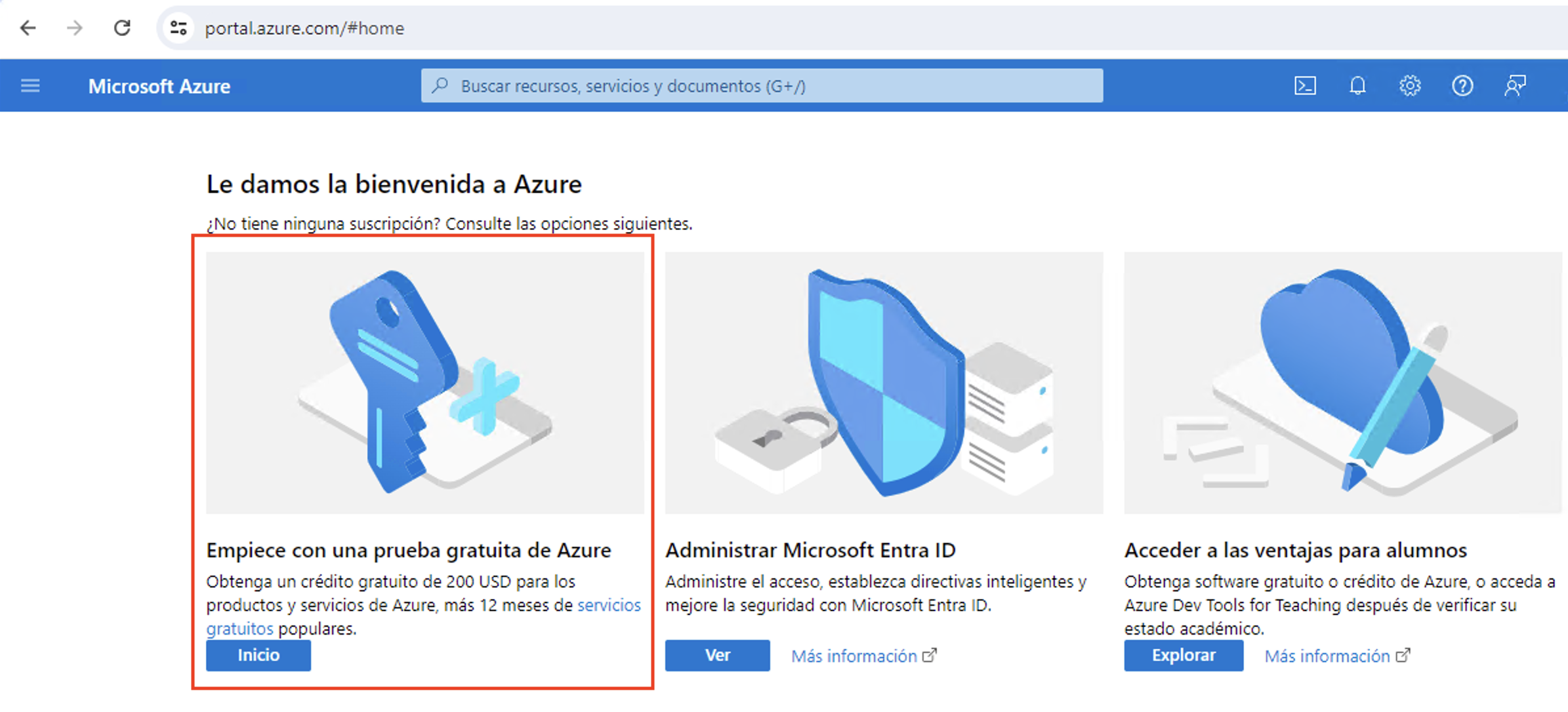The width and height of the screenshot is (1568, 712).
Task: Click external link icon beside Explorar
Action: tap(1403, 655)
